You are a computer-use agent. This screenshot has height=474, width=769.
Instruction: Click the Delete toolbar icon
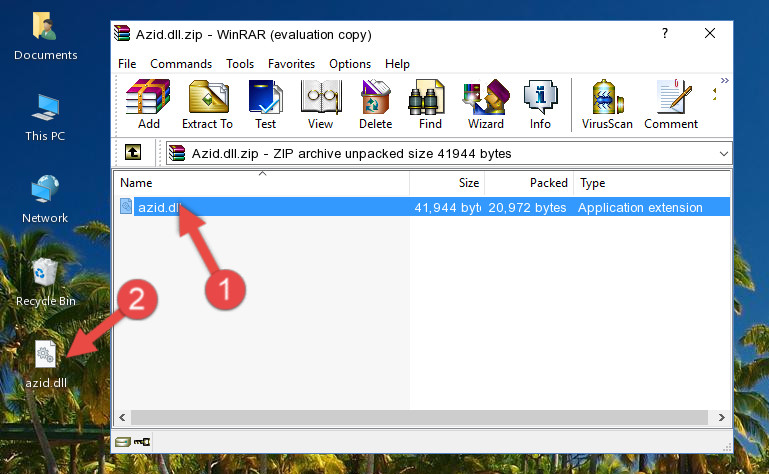375,105
